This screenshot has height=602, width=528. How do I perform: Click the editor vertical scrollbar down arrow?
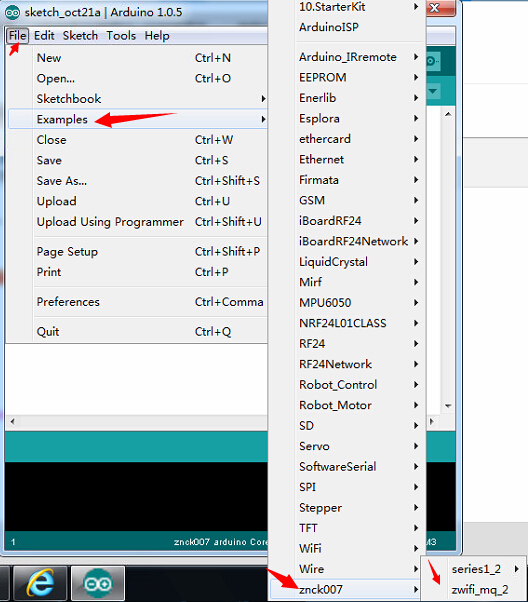click(x=448, y=406)
